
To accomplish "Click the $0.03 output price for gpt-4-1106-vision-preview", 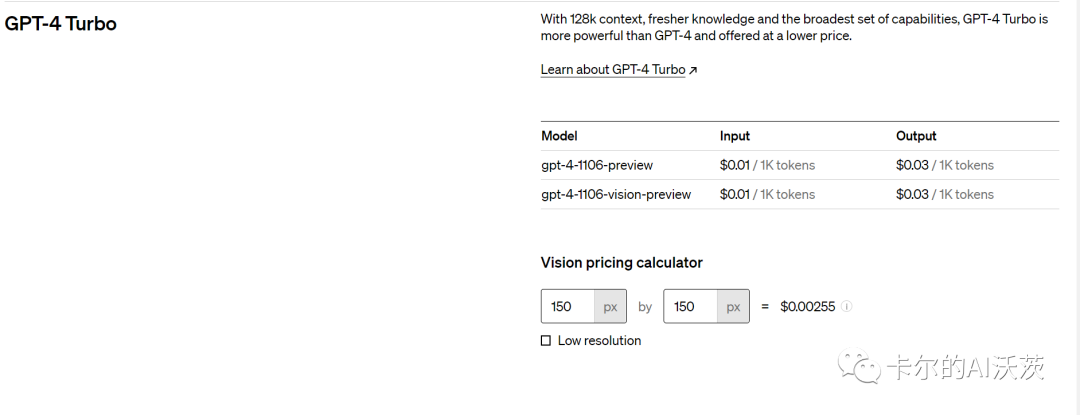I will pos(912,195).
